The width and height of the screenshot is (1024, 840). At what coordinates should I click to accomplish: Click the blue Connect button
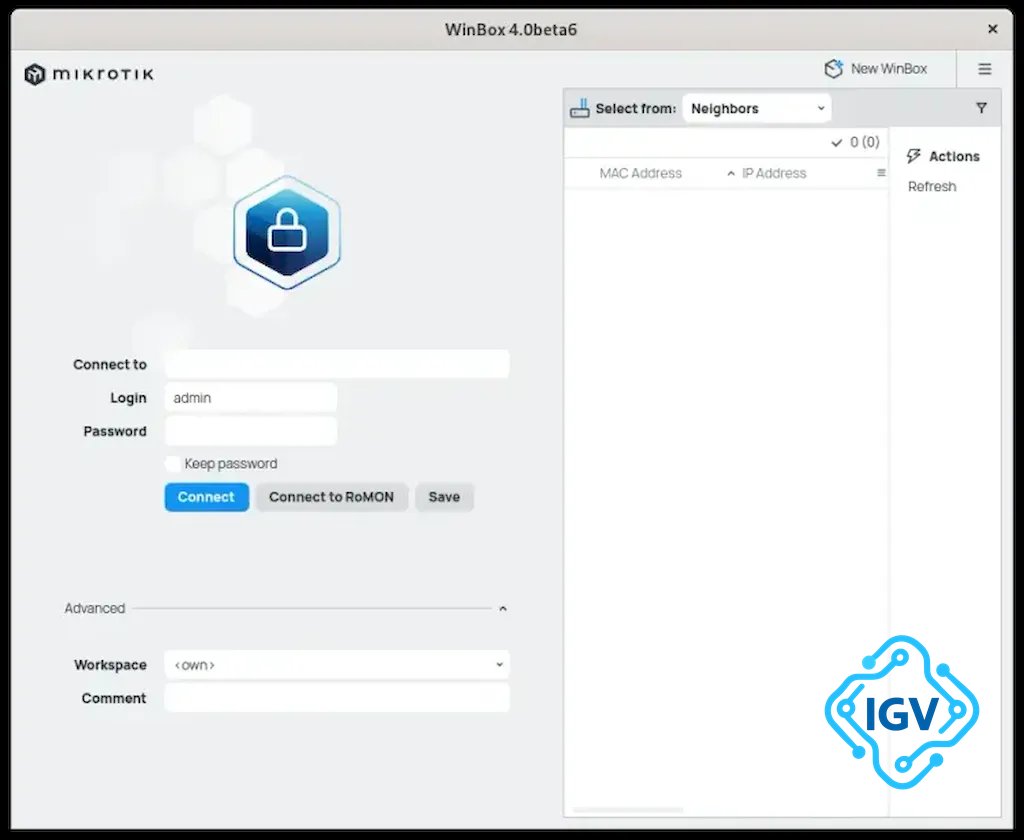click(x=206, y=497)
